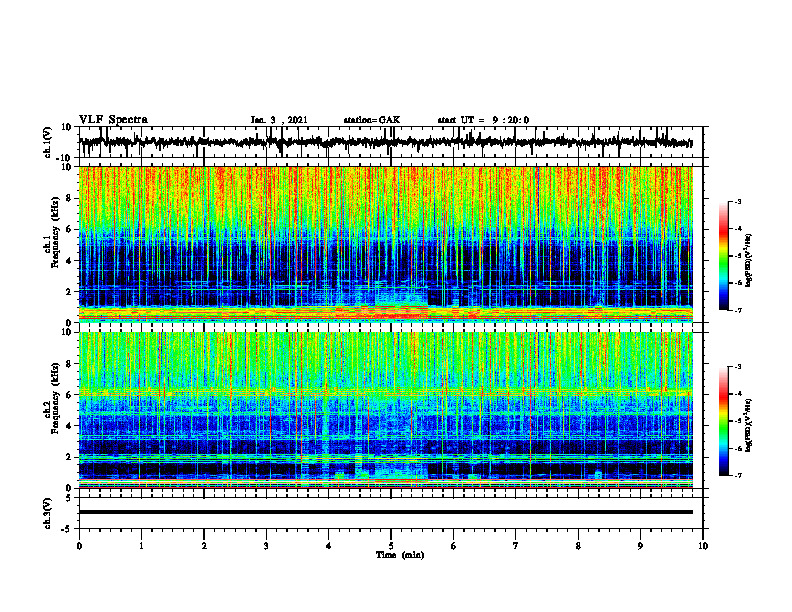Click the ch.1 color bar 'log(PSD)' unit label
The image size is (792, 612).
coord(749,261)
